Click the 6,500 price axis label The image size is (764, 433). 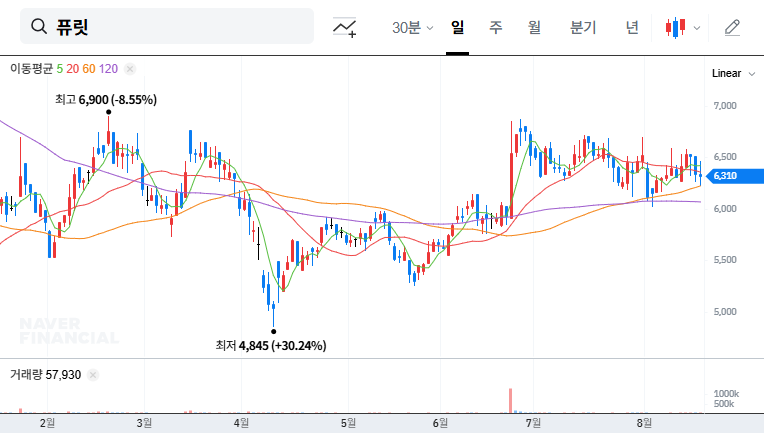pos(725,157)
